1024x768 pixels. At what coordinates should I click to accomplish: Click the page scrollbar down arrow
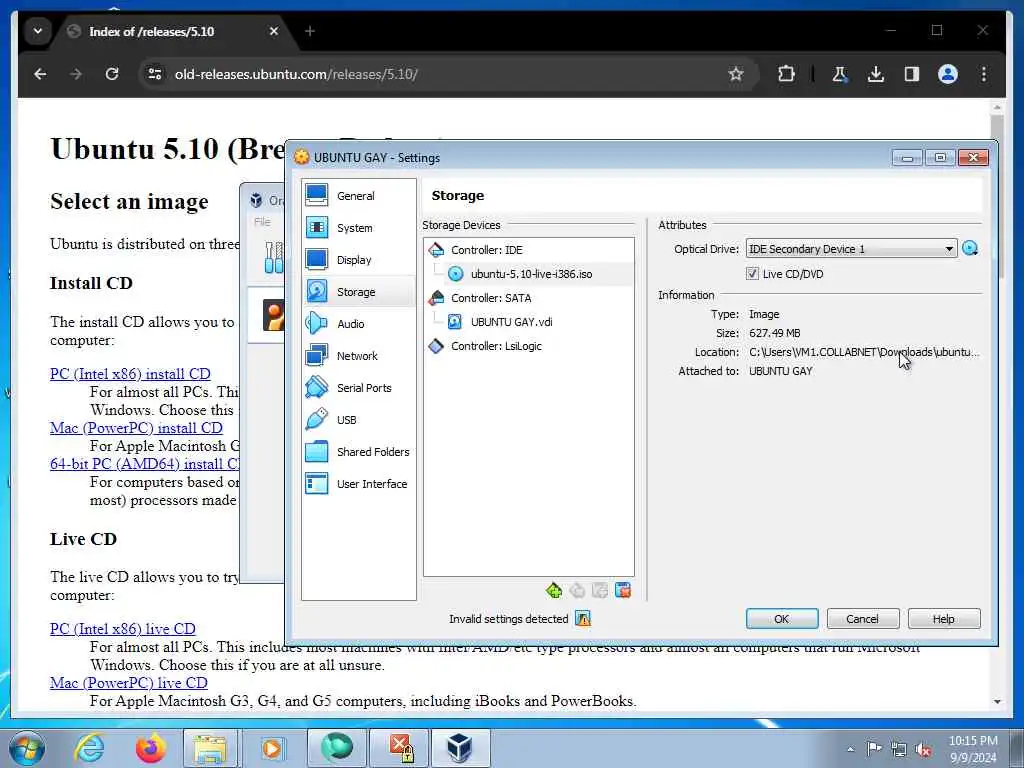tap(997, 701)
